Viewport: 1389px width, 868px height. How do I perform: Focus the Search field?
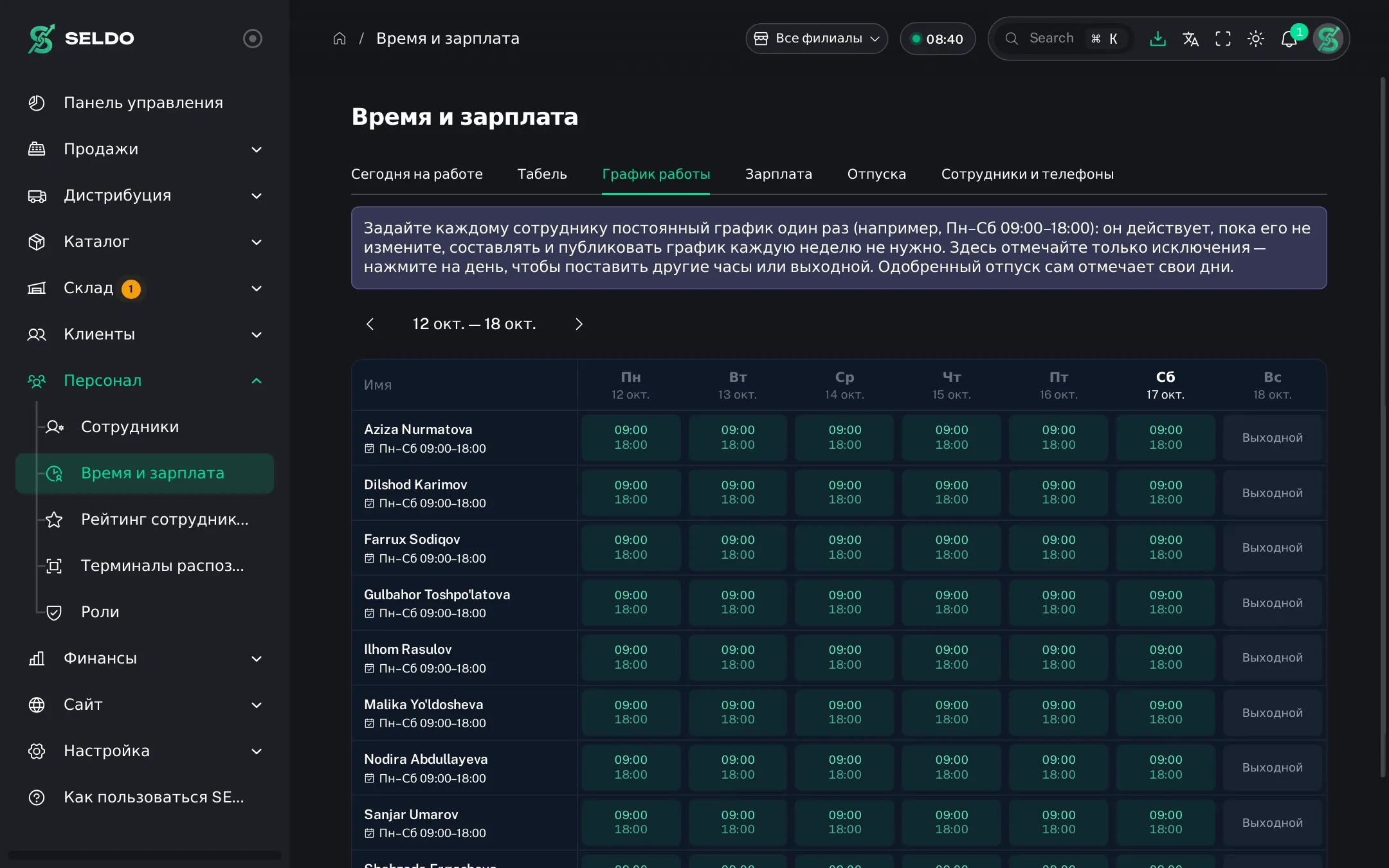pos(1064,39)
